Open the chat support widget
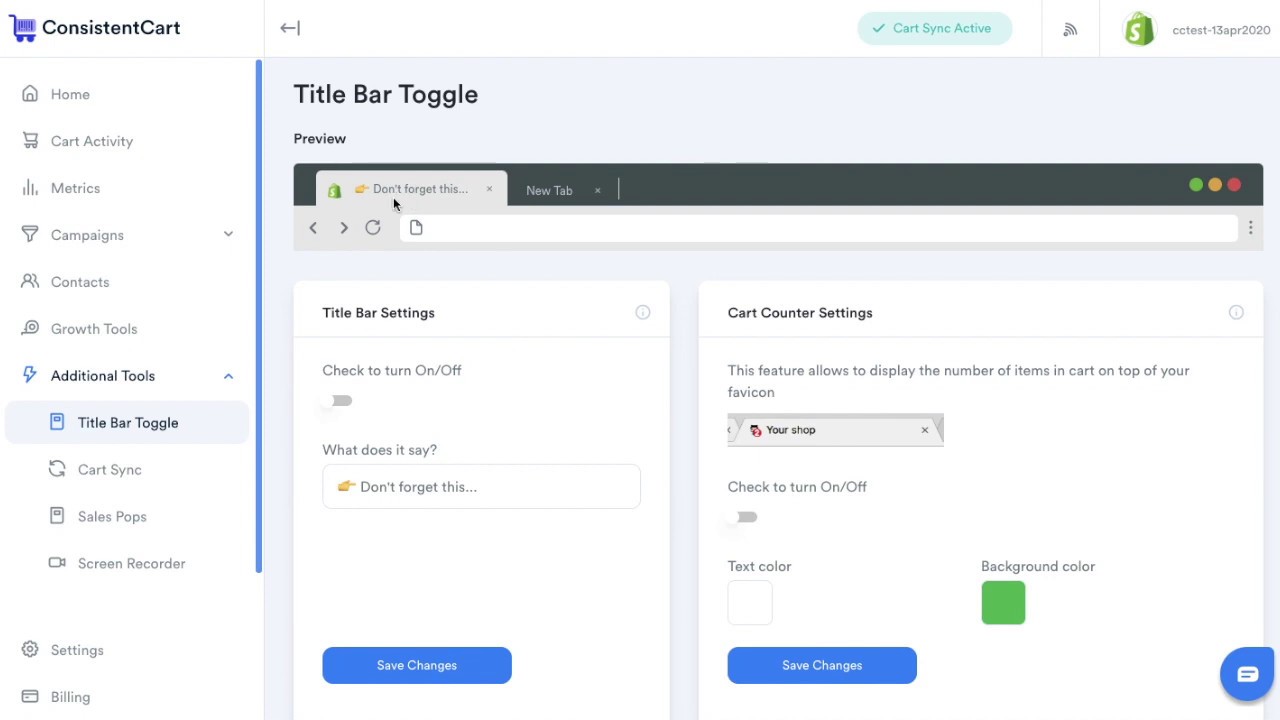Screen dimensions: 1280x720 [x=1246, y=674]
